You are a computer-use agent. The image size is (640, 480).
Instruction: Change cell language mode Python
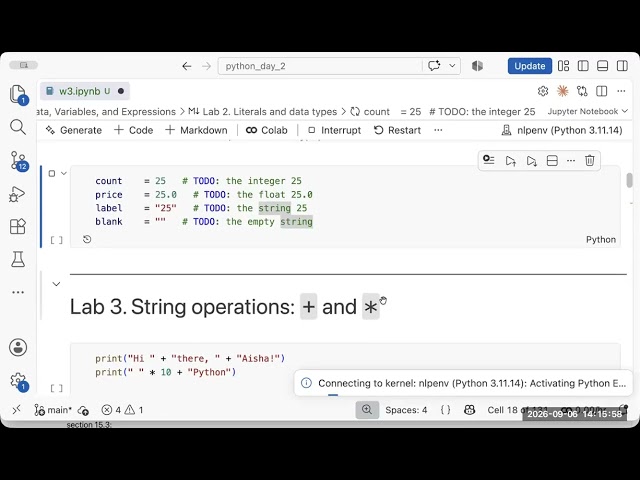click(601, 240)
